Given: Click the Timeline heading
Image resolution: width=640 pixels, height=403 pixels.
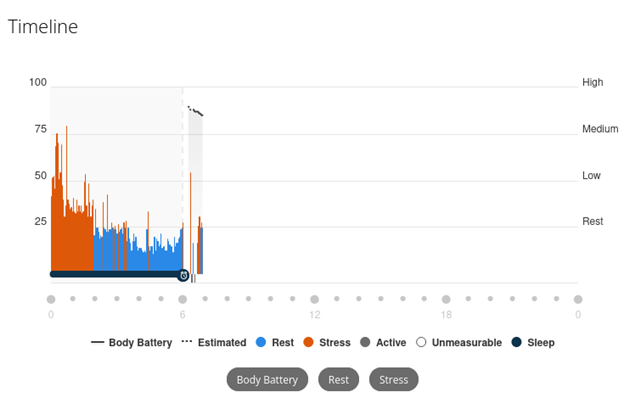Looking at the screenshot, I should pyautogui.click(x=43, y=27).
